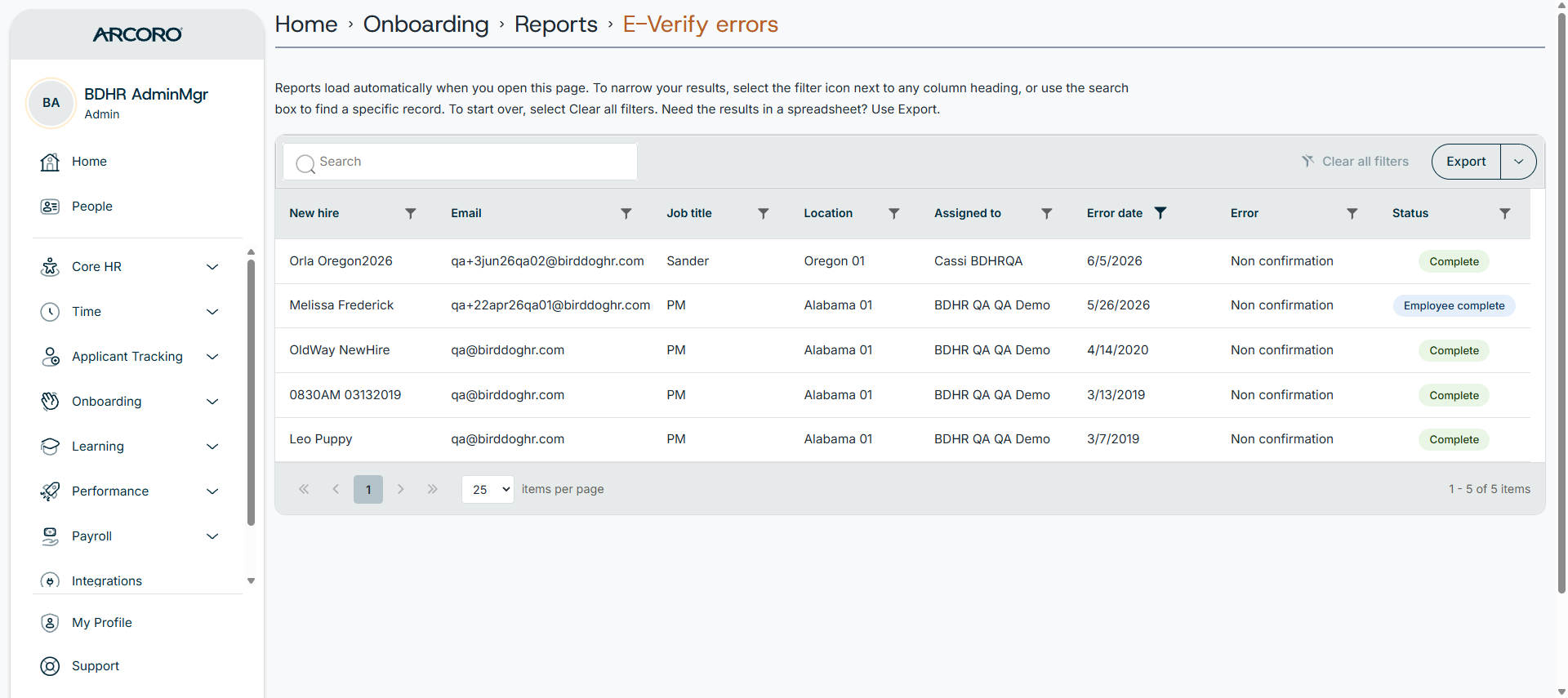Open the Status column filter
This screenshot has width=1568, height=698.
coord(1505,213)
